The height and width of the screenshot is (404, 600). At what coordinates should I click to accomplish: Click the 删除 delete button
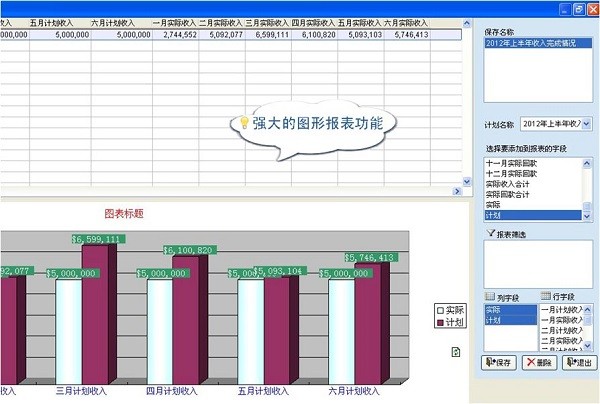click(x=539, y=362)
